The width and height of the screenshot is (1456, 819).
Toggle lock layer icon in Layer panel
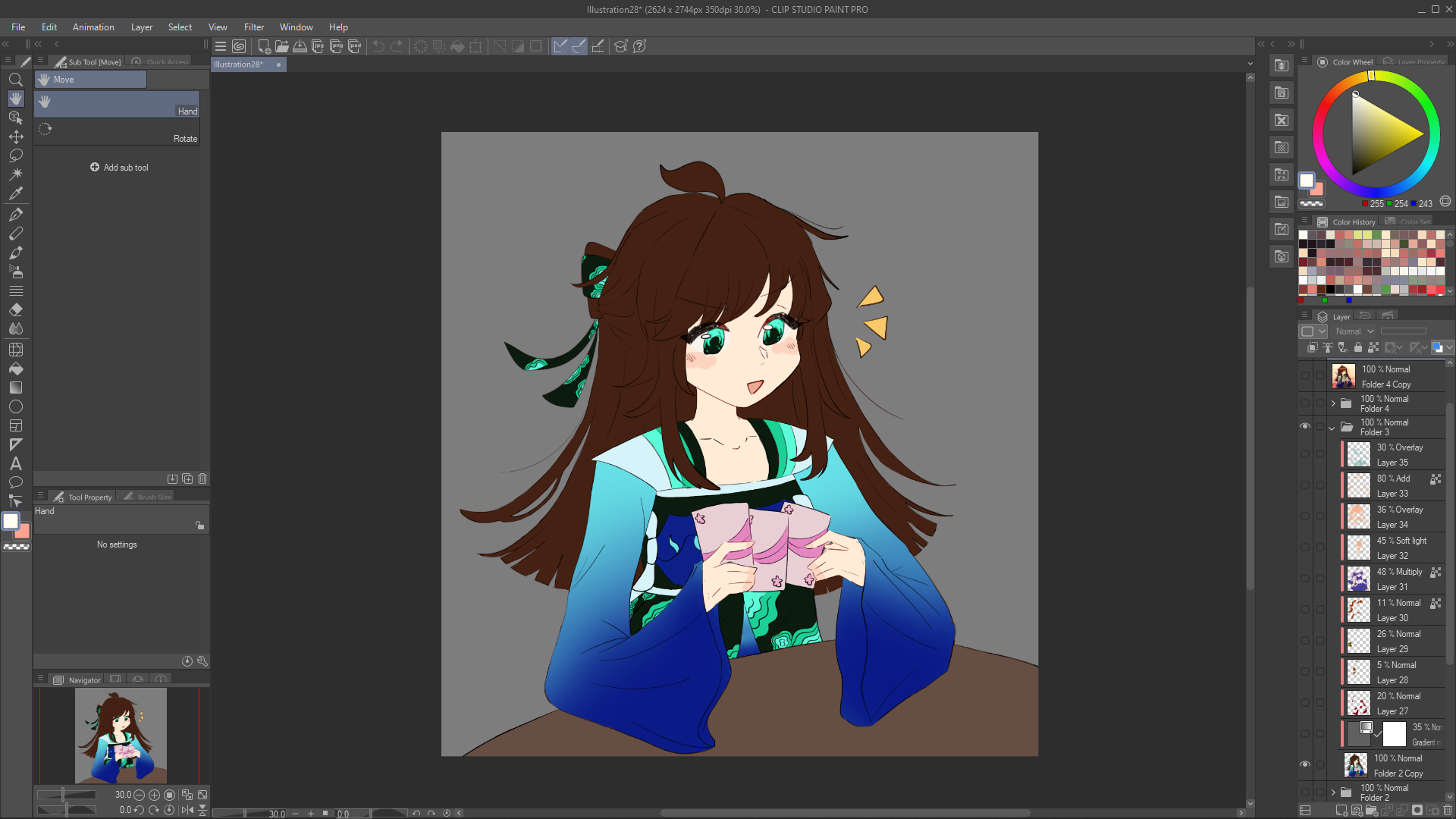[x=1357, y=347]
